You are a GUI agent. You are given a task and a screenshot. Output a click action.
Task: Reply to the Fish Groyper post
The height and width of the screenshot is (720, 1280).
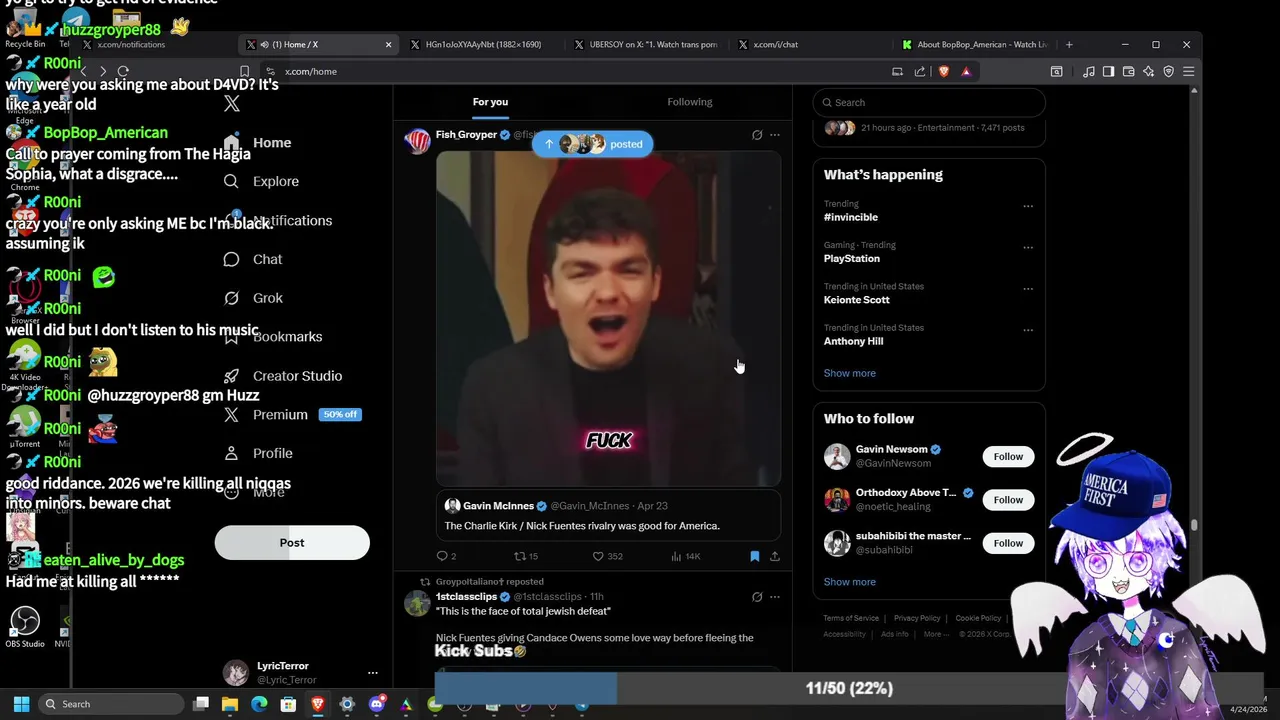click(x=446, y=556)
